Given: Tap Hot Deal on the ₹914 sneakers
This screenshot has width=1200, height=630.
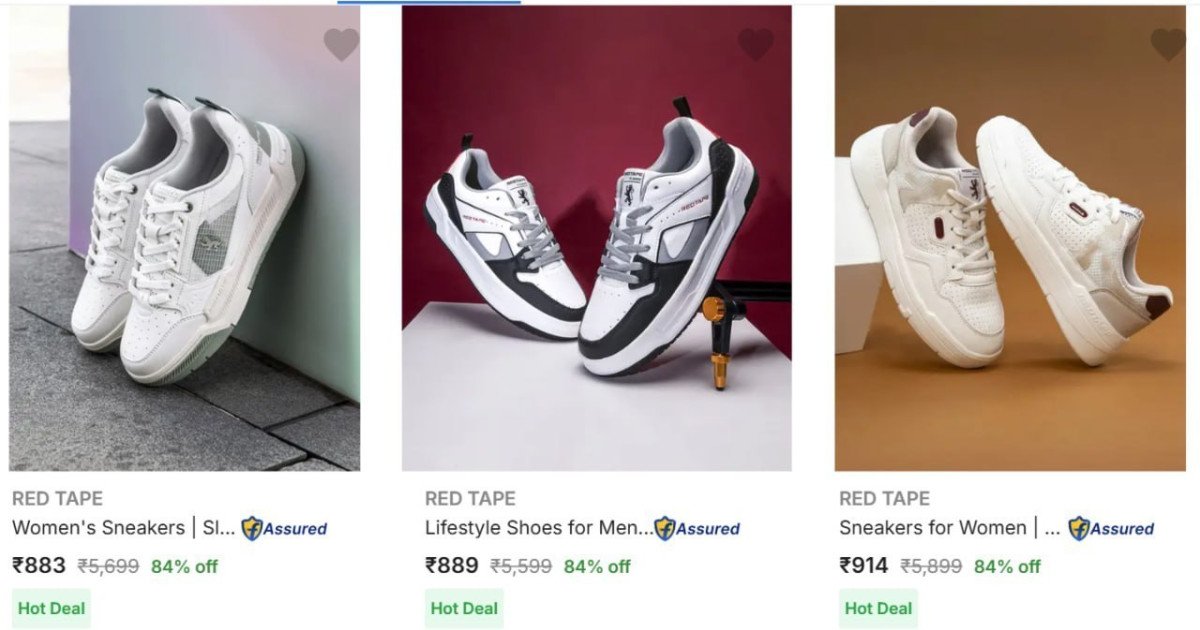Looking at the screenshot, I should point(877,607).
